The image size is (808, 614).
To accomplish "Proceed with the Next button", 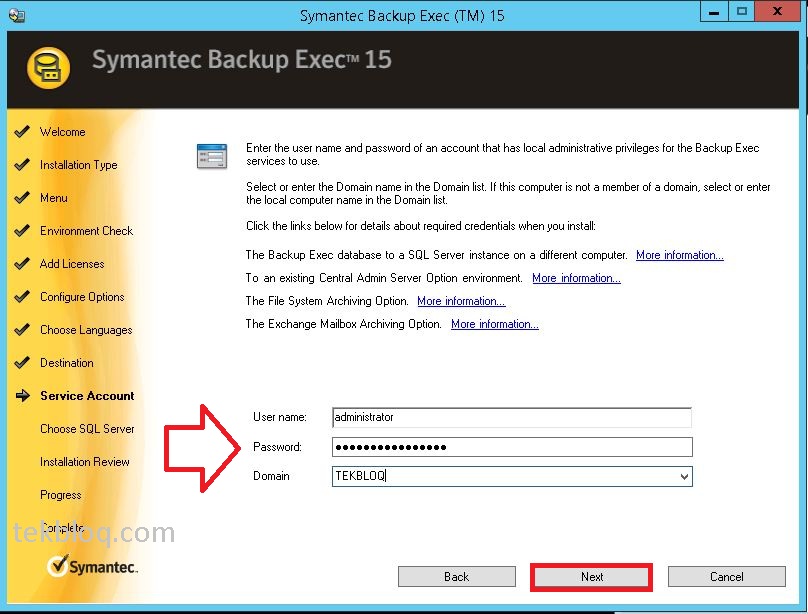I will pos(592,577).
